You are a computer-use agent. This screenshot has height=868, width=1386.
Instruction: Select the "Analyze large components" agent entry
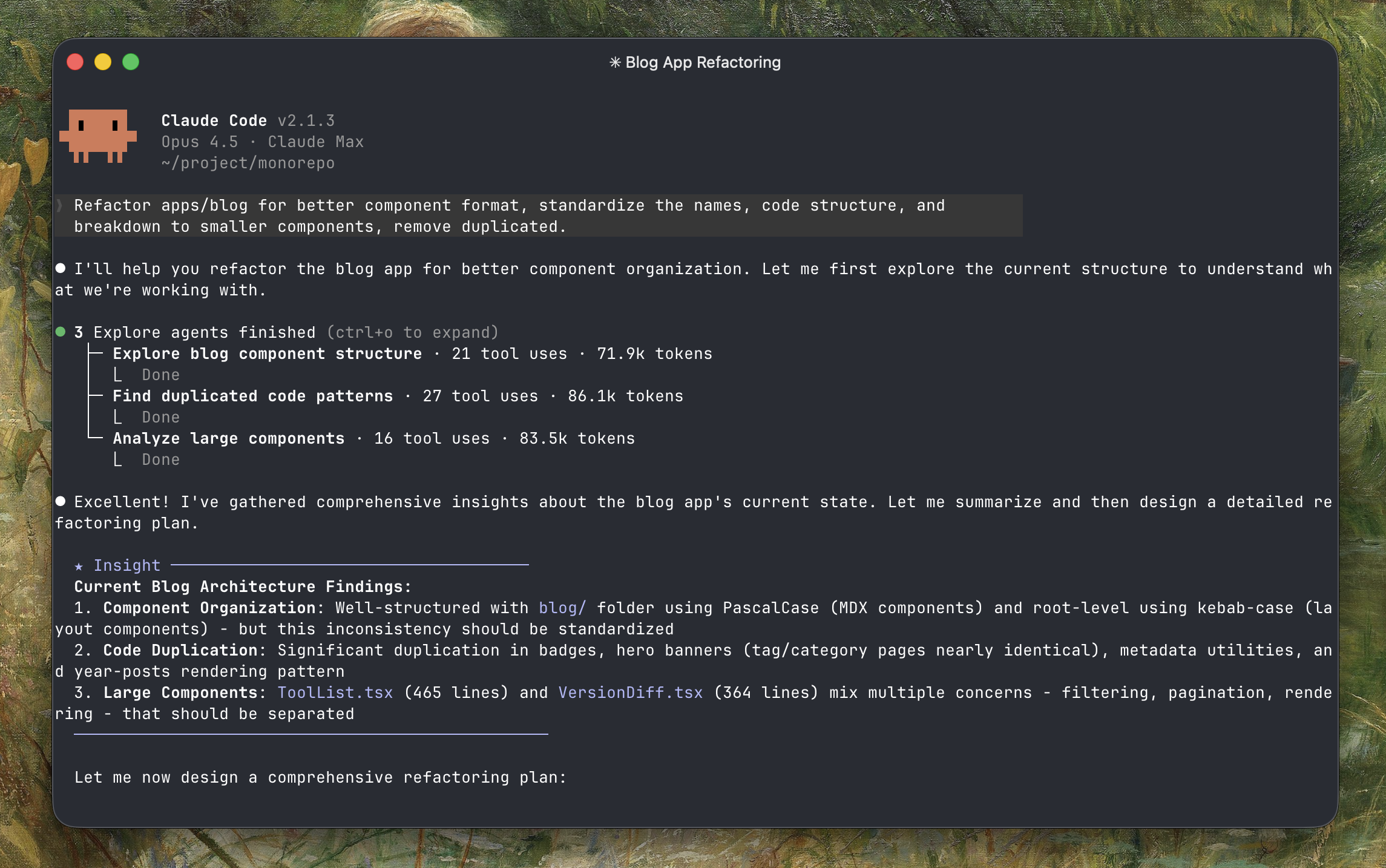pyautogui.click(x=228, y=438)
